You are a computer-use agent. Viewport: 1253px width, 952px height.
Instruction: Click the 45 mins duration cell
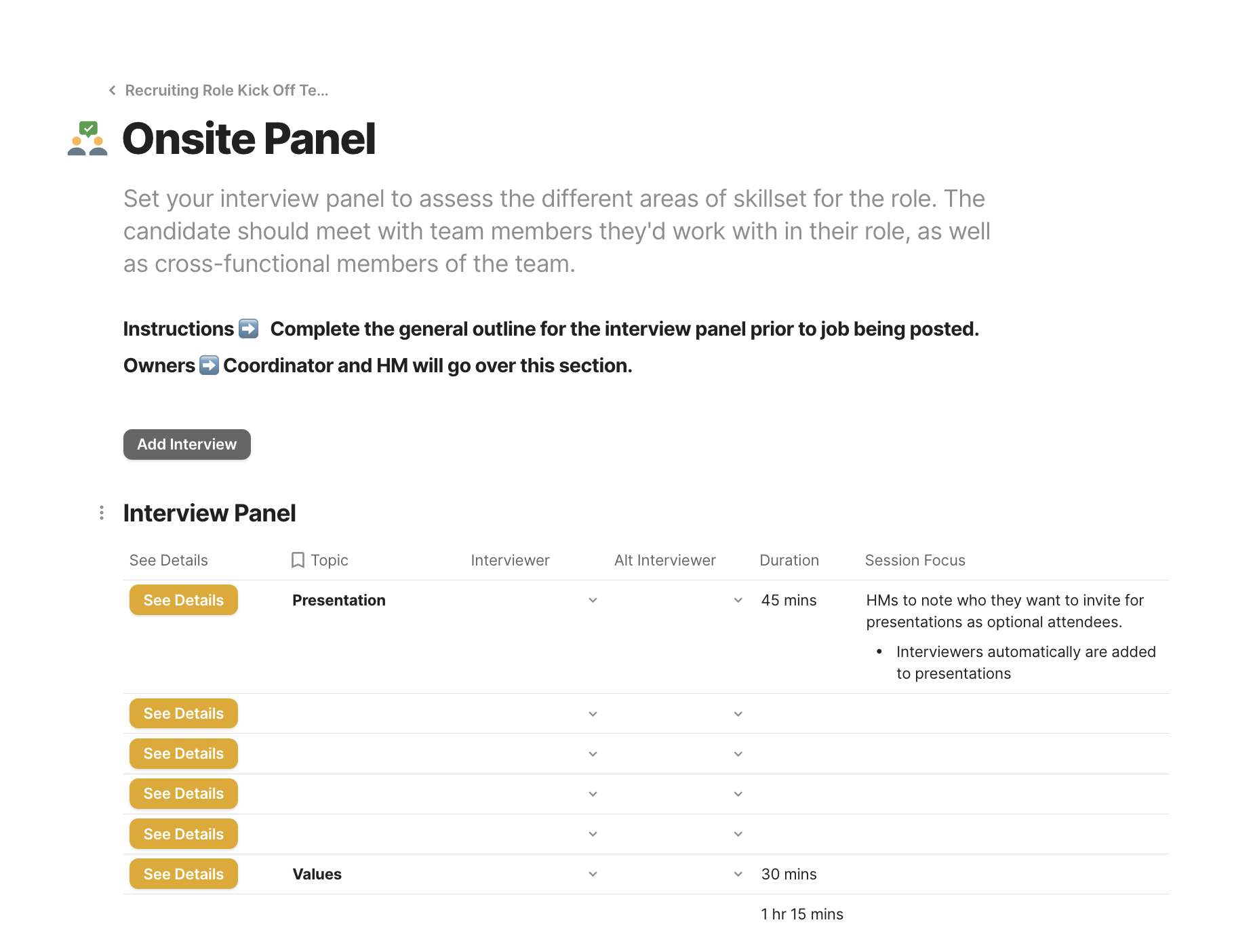click(x=789, y=600)
